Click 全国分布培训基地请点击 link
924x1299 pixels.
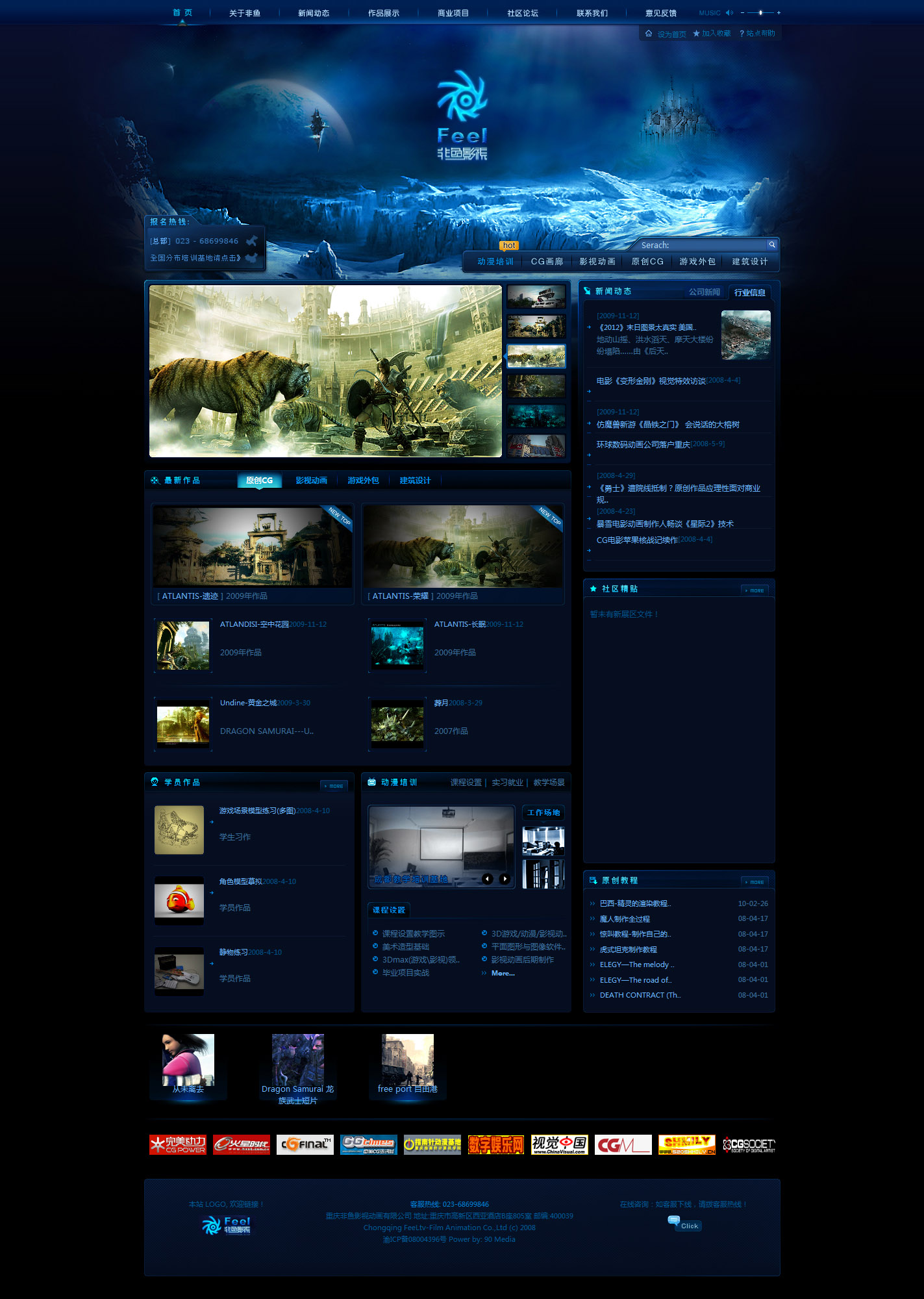195,258
